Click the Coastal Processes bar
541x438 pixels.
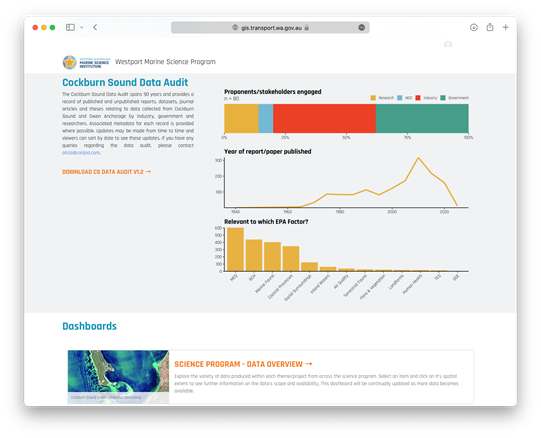pos(291,259)
